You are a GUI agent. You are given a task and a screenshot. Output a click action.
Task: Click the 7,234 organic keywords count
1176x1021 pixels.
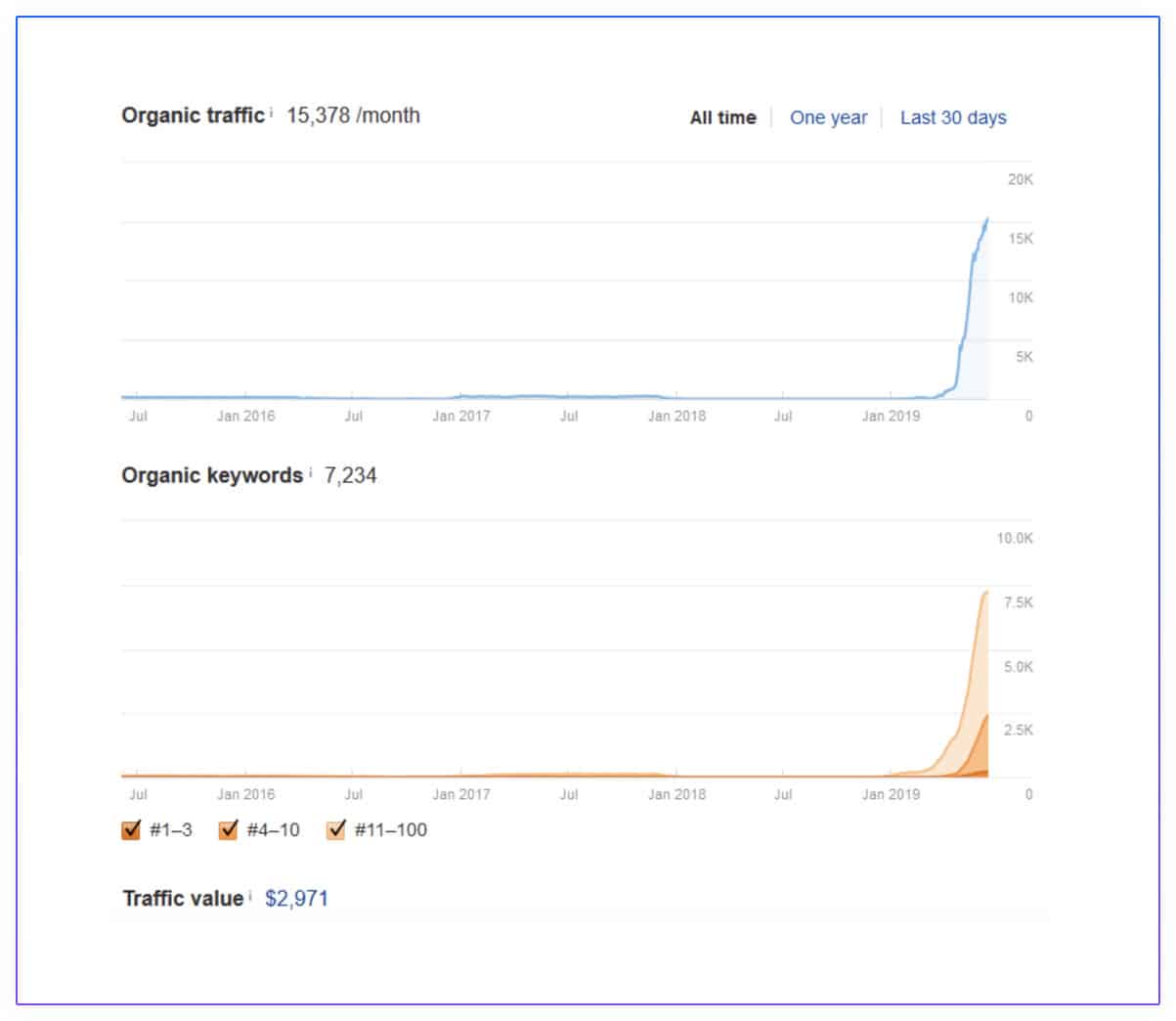(x=351, y=476)
